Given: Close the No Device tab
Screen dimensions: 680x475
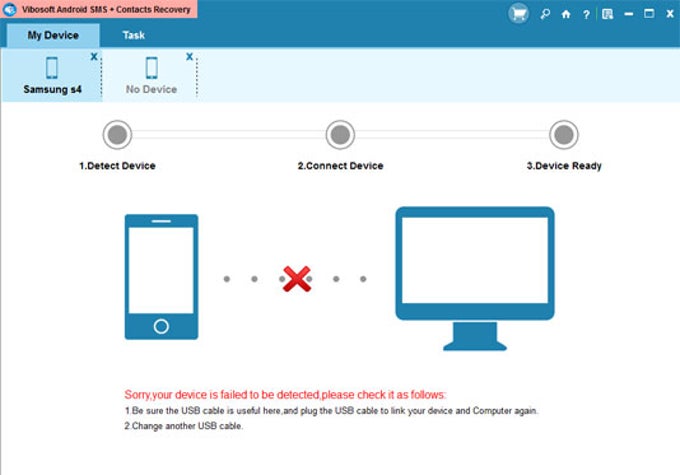Looking at the screenshot, I should 190,56.
